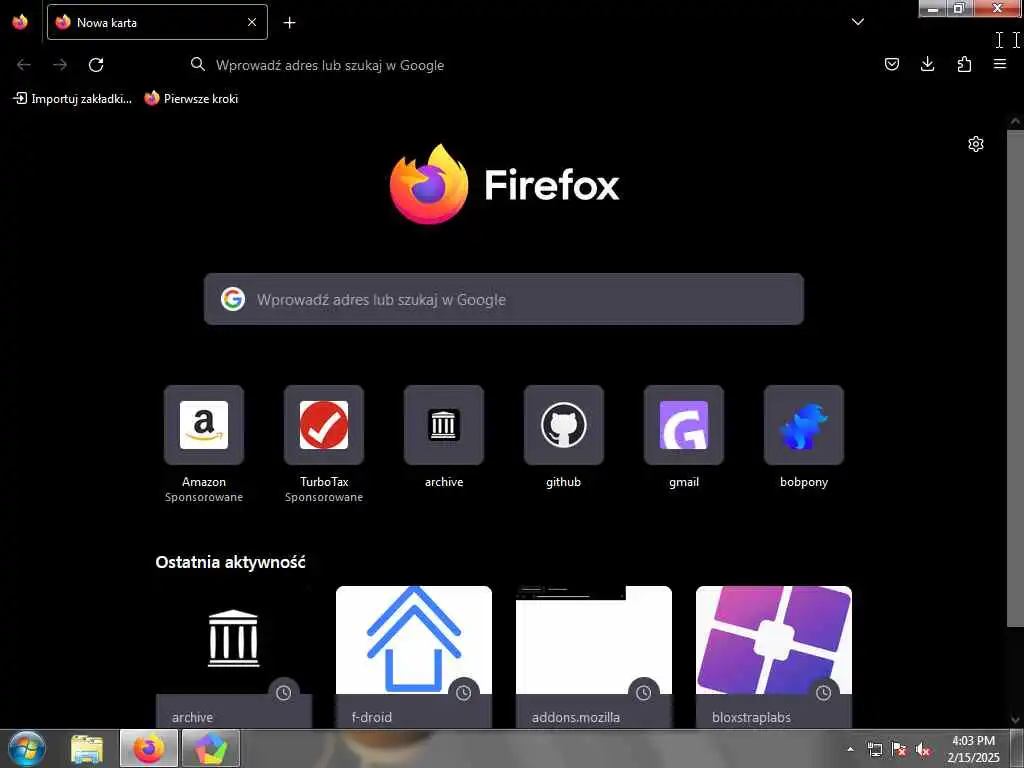The height and width of the screenshot is (768, 1024).
Task: Open new tab personalization gear
Action: pyautogui.click(x=975, y=144)
